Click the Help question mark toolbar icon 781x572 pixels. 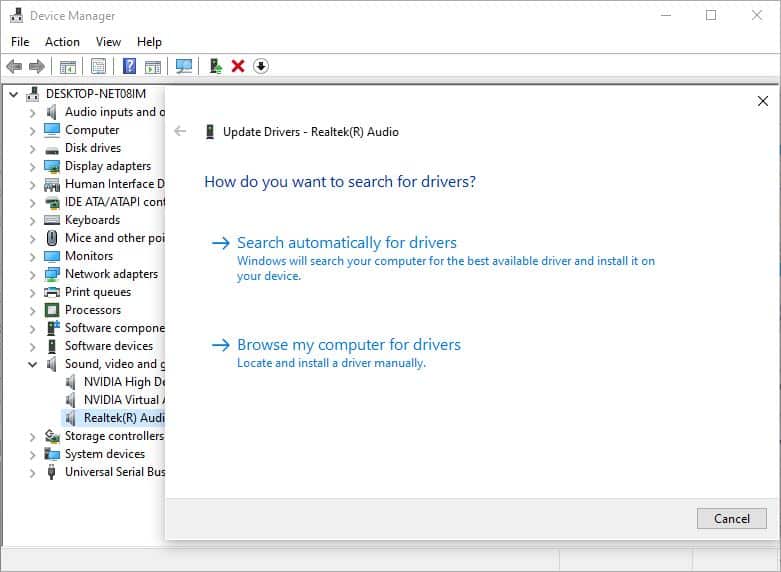point(129,66)
